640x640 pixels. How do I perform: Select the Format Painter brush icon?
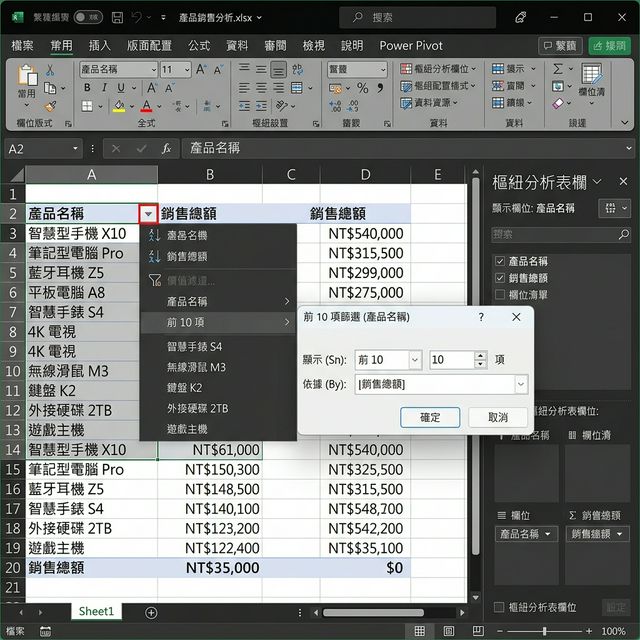[50, 106]
